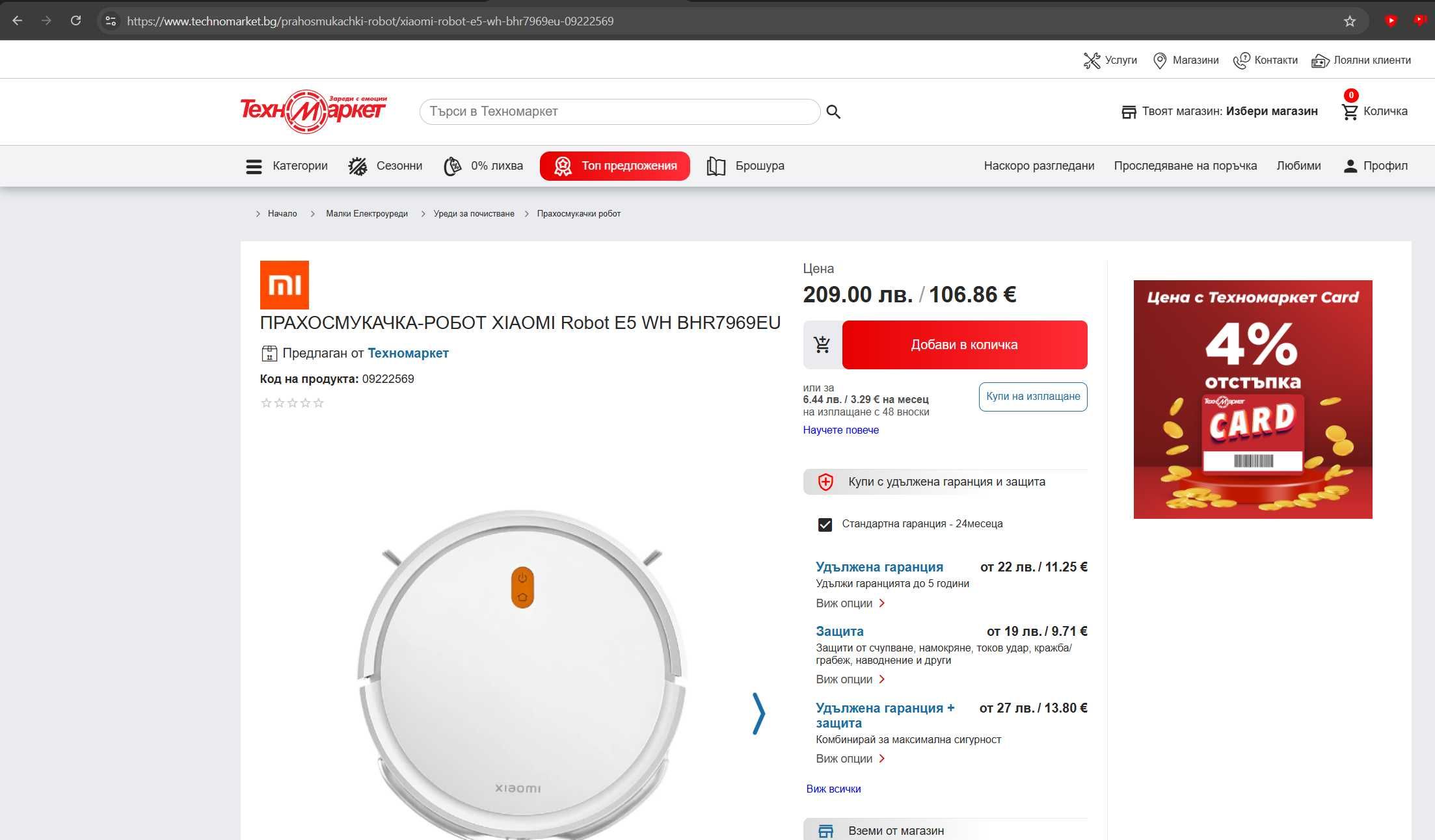Click the search magnifier icon
The width and height of the screenshot is (1435, 840).
point(833,112)
